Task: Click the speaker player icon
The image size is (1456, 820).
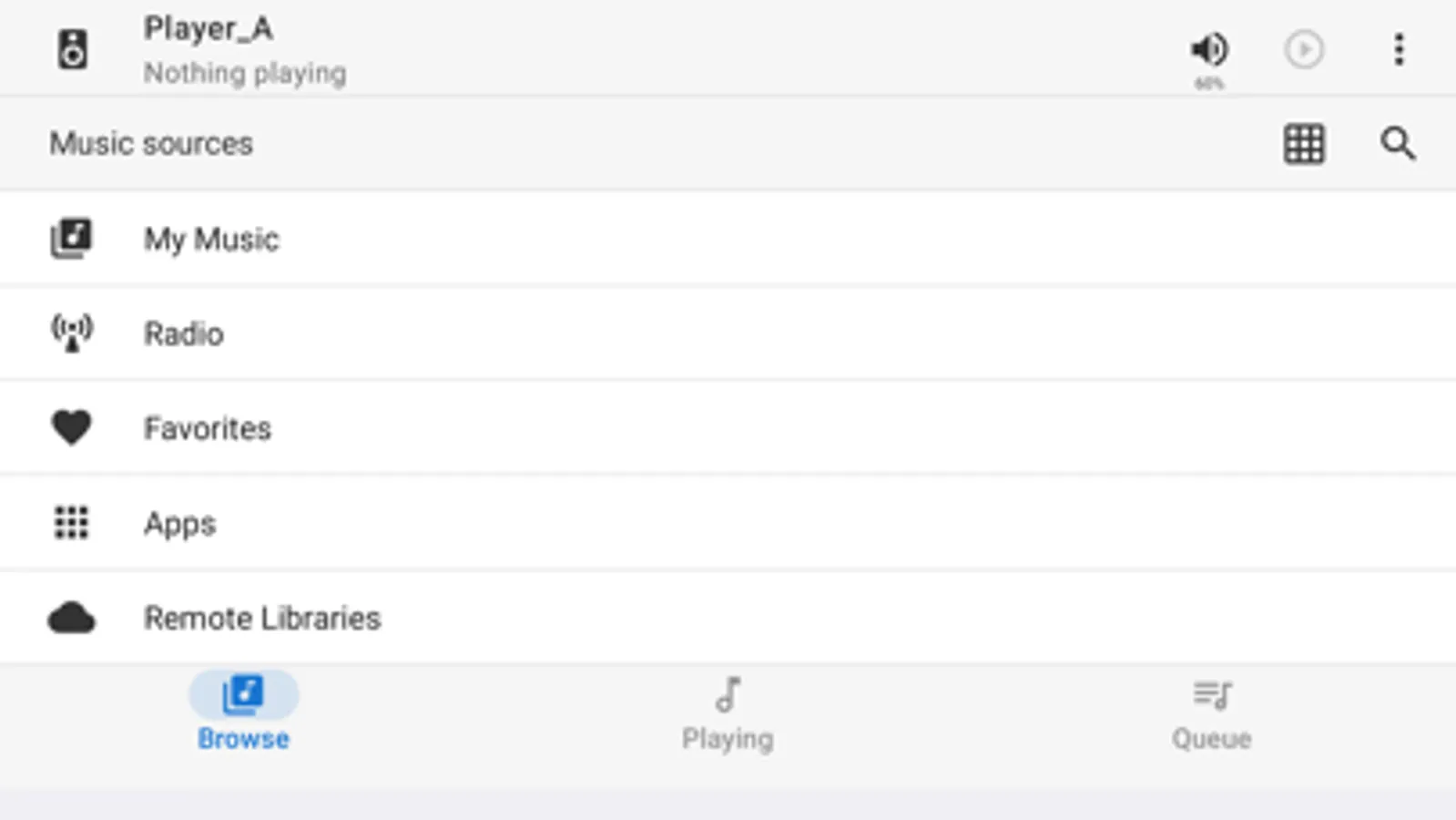Action: click(x=72, y=49)
